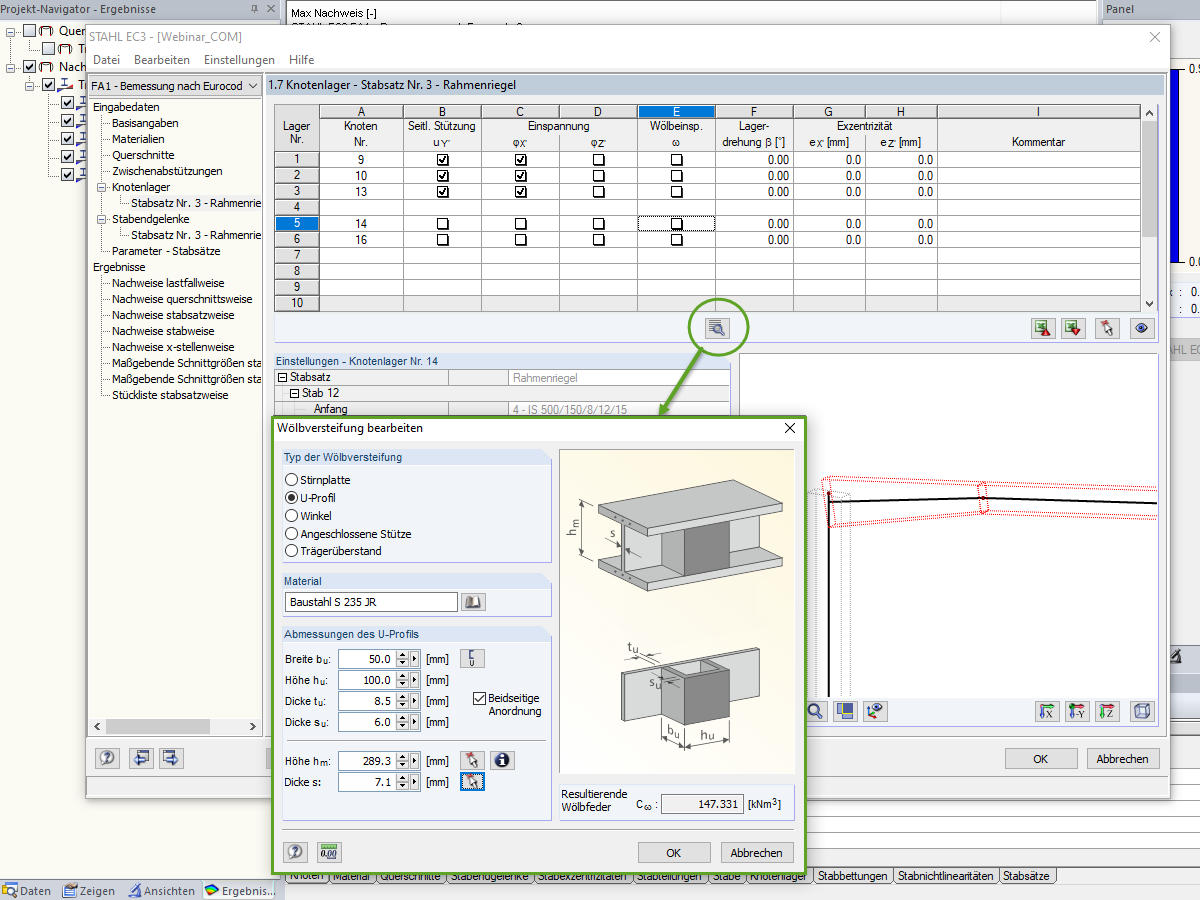Image resolution: width=1200 pixels, height=900 pixels.
Task: Click pick icon next to Höhe hm
Action: tap(473, 761)
